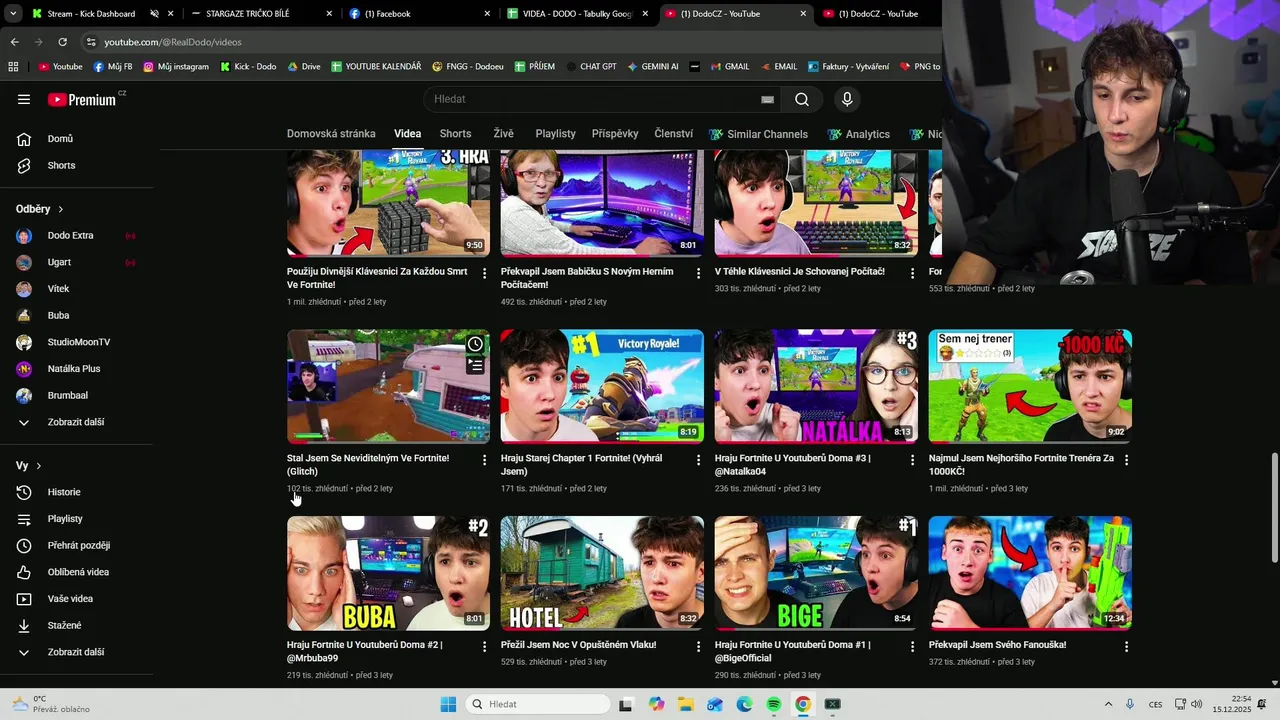1280x720 pixels.
Task: Open options for Hraju Starej Chapter 1 video
Action: tap(699, 460)
